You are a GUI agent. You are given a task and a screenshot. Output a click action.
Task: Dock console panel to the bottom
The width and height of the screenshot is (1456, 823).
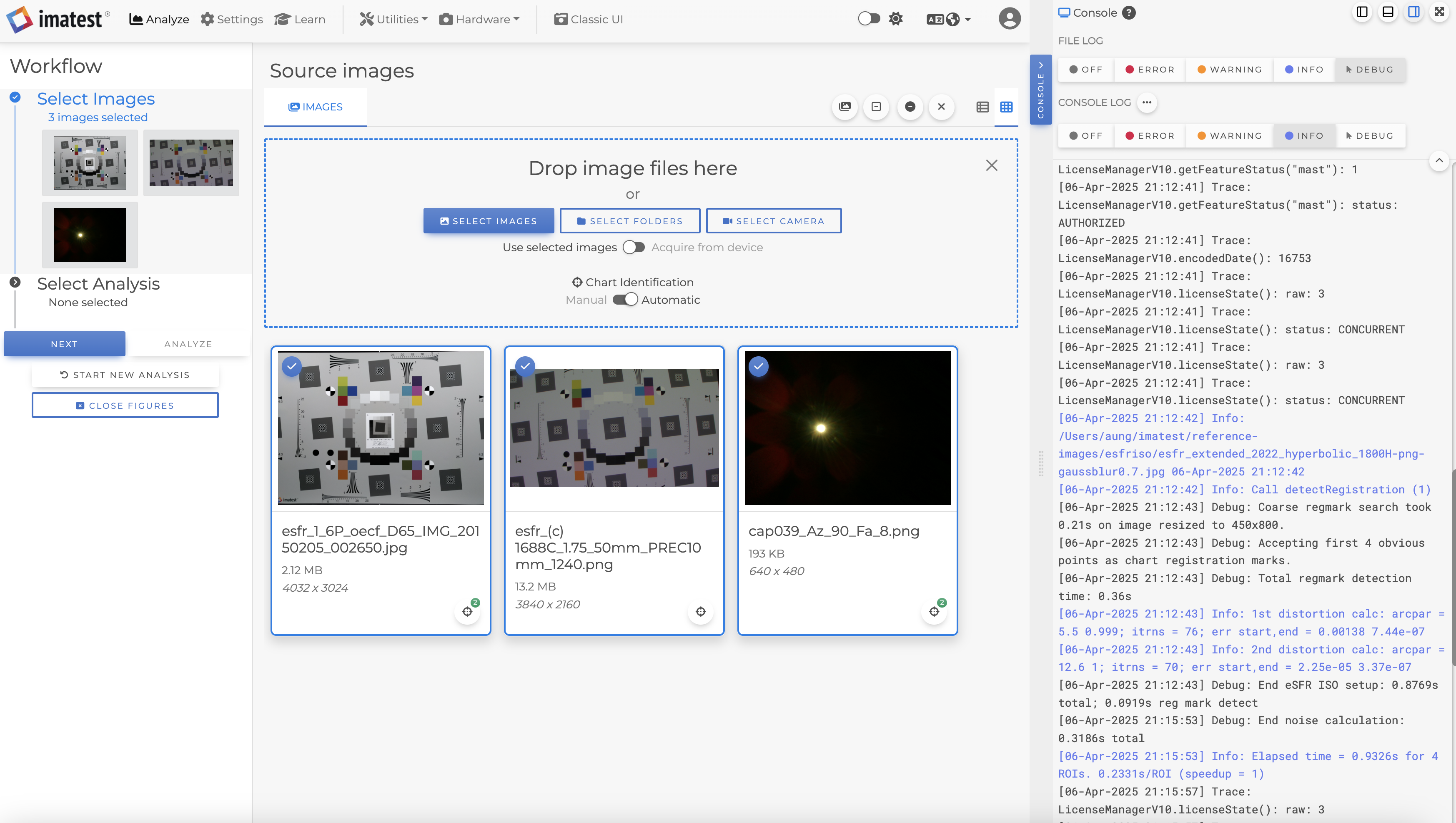tap(1388, 12)
